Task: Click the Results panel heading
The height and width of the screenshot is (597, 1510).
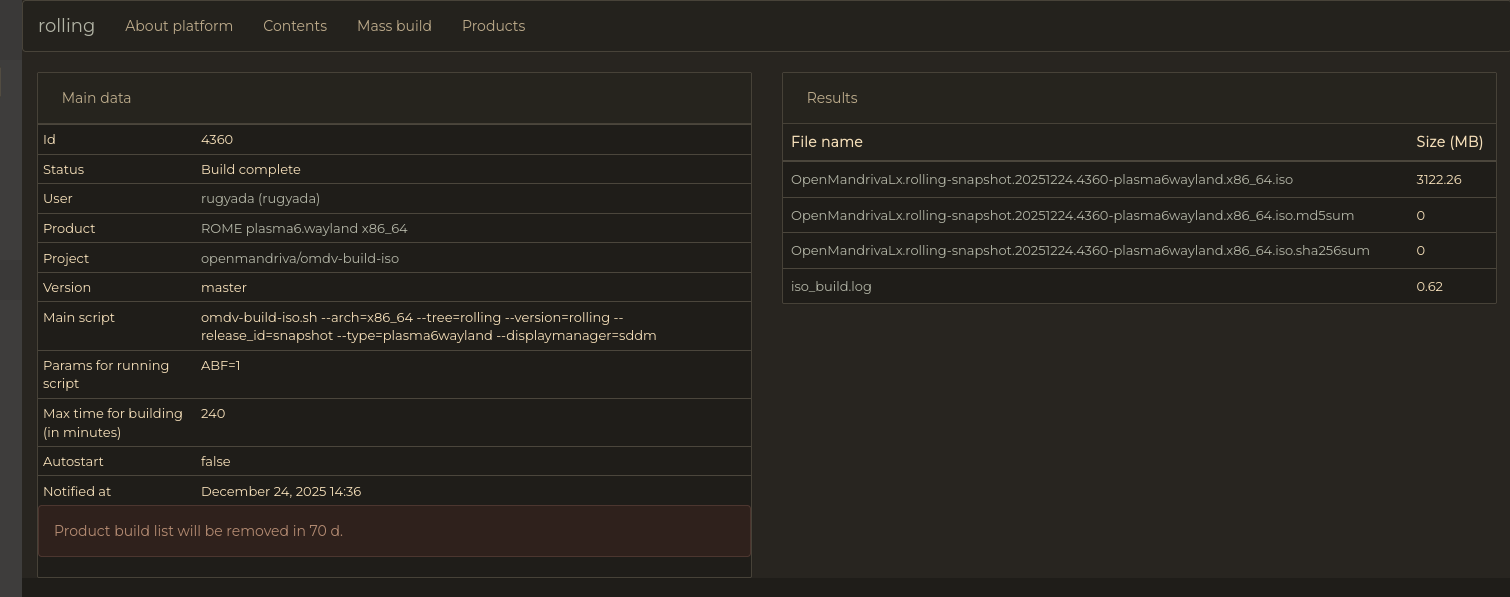Action: (x=831, y=98)
